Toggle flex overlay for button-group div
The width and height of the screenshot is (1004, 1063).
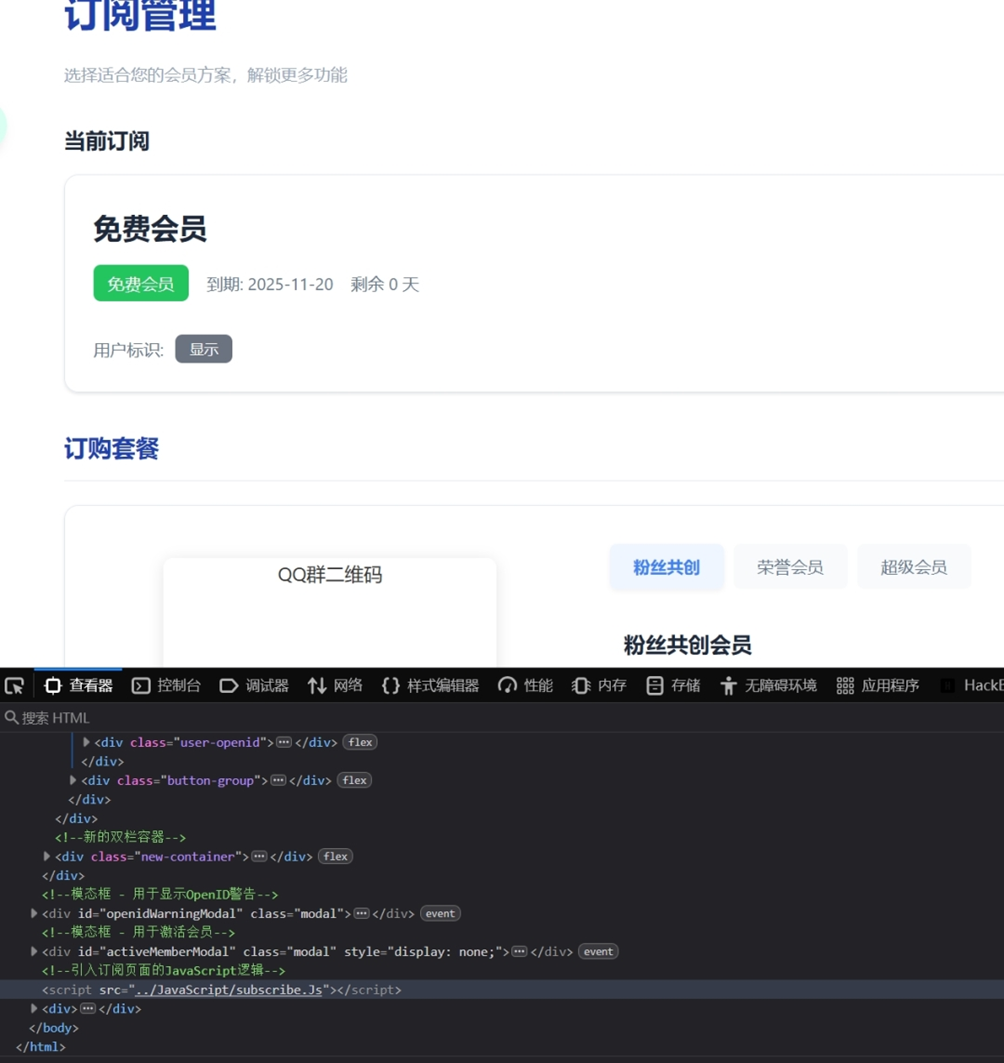point(354,780)
